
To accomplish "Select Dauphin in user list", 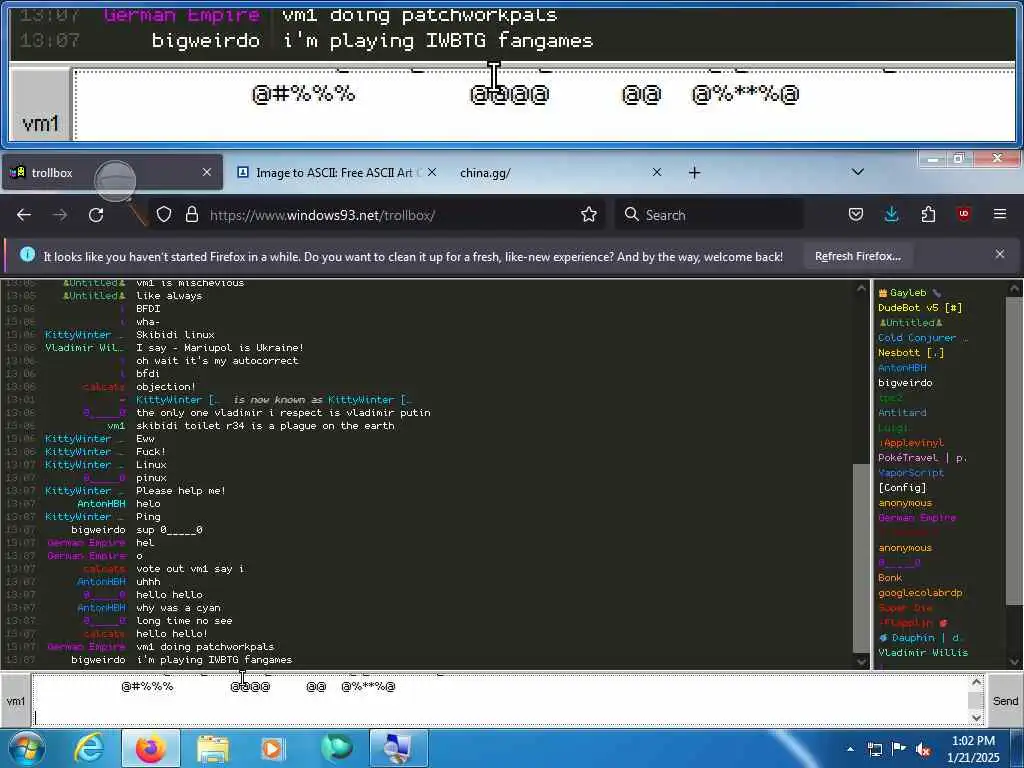I will 919,638.
